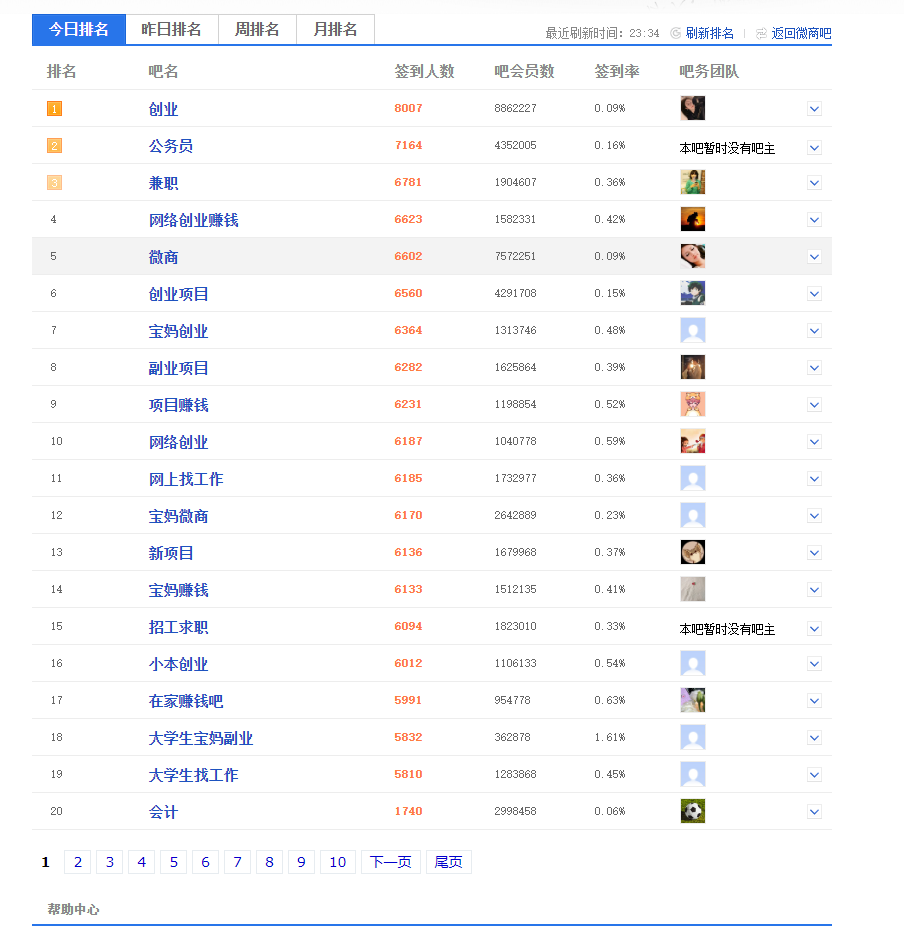Switch to 周排名 tab
The width and height of the screenshot is (904, 931).
tap(257, 30)
